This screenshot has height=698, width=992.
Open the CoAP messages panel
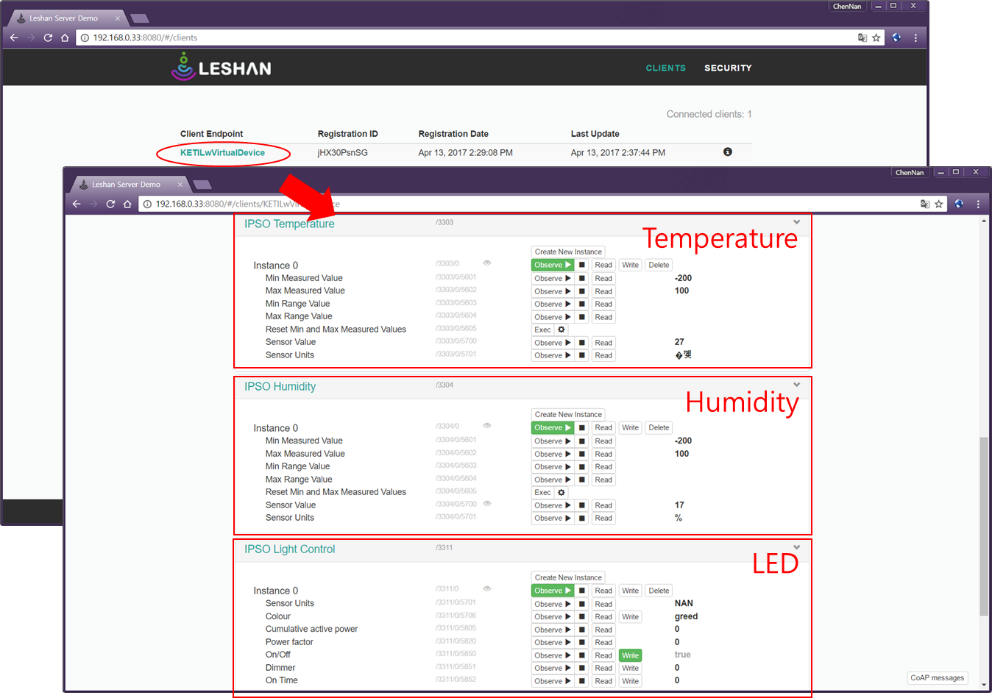[x=937, y=678]
